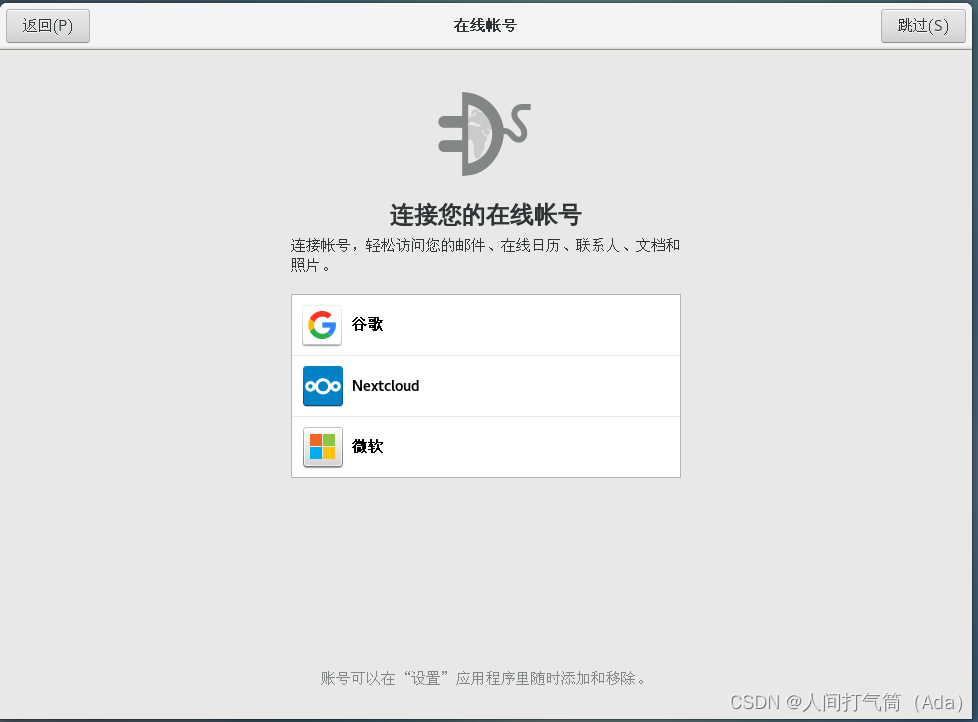This screenshot has height=722, width=978.
Task: Click the 连接您的在线帐号 heading
Action: point(485,214)
